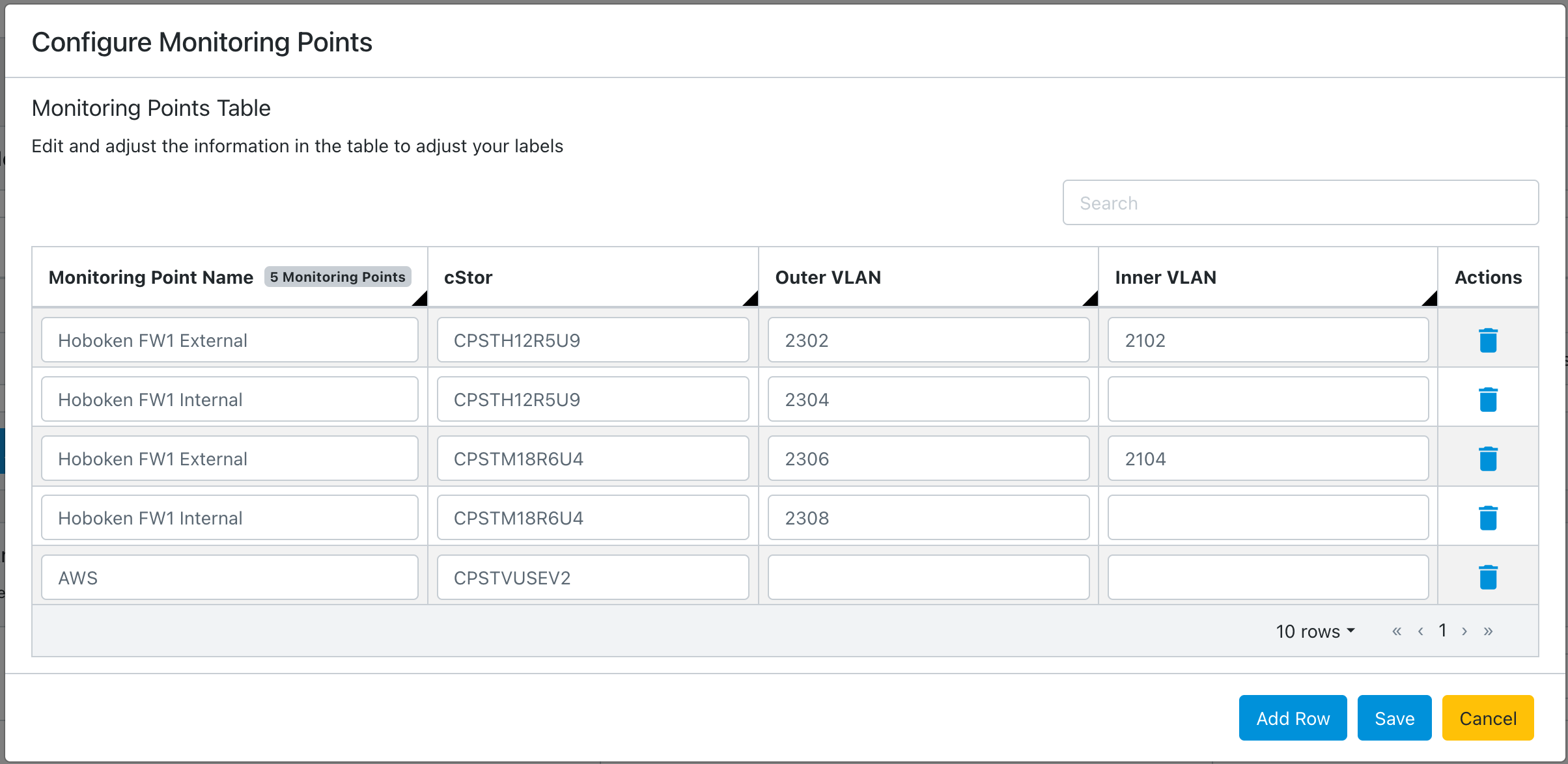Edit the Outer VLAN field containing 2304

[x=929, y=399]
